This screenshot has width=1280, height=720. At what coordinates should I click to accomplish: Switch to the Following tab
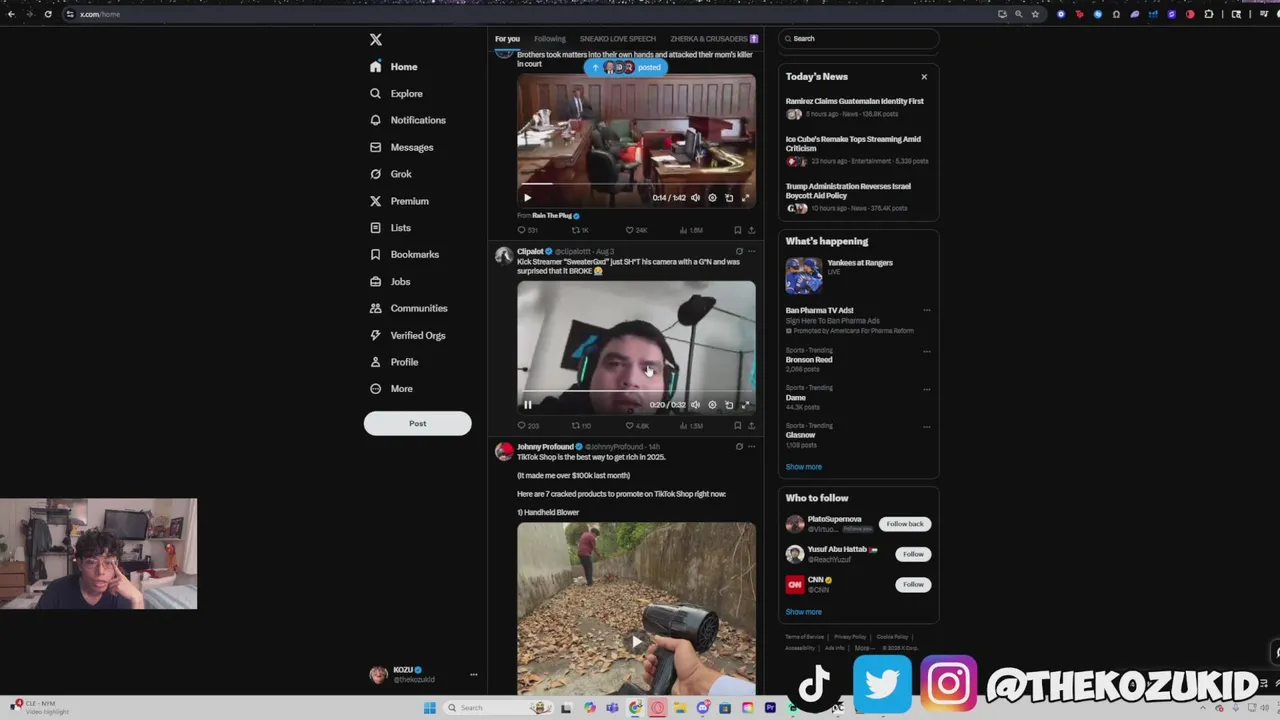[x=549, y=39]
